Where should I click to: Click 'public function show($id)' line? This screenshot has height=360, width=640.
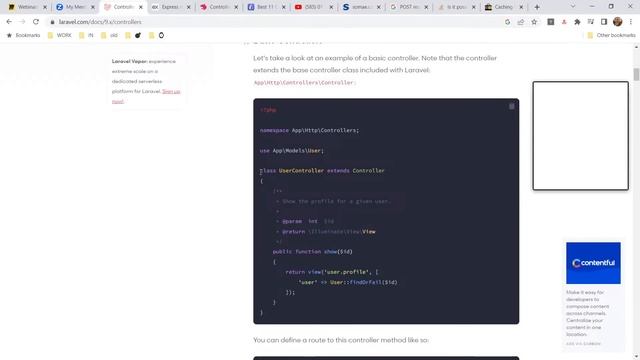pyautogui.click(x=313, y=252)
